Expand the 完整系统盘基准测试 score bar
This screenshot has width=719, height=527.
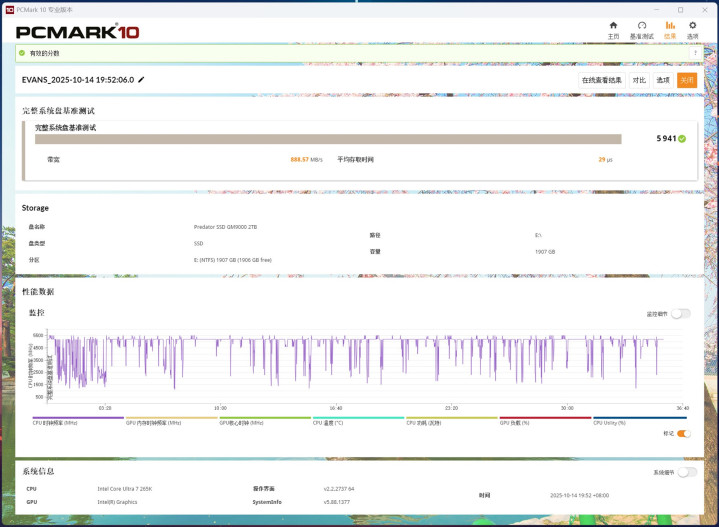point(328,139)
